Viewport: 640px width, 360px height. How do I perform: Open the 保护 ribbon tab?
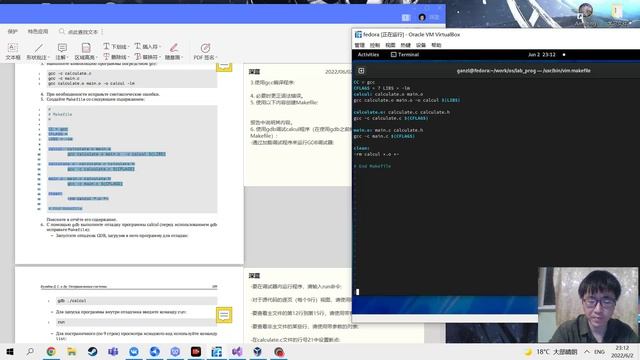[x=13, y=31]
